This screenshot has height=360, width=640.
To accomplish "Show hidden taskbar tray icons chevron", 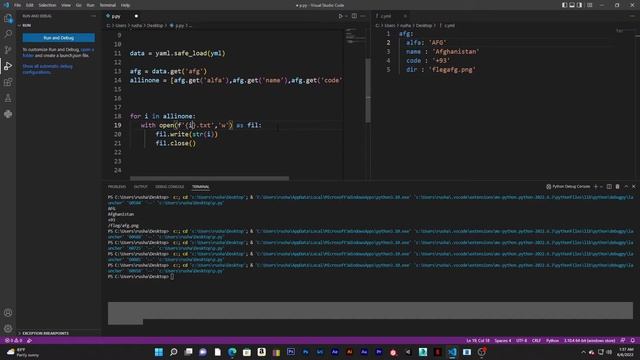I will click(583, 352).
